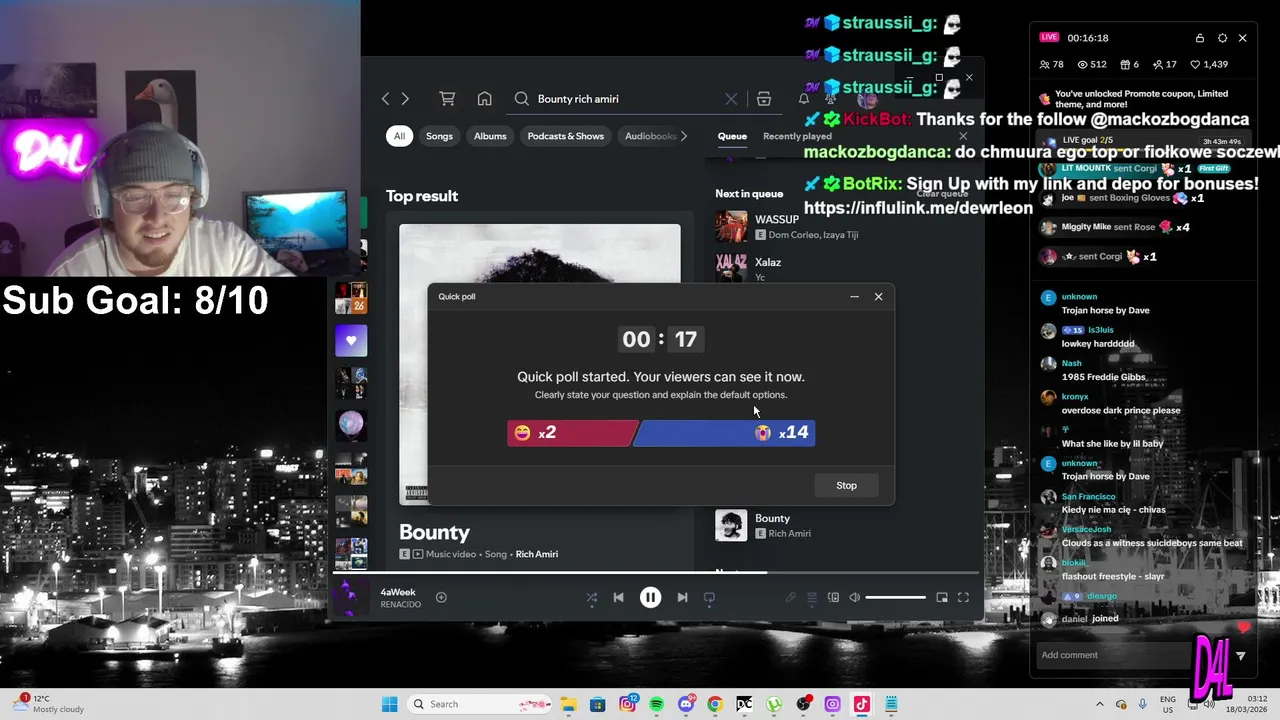1280x720 pixels.
Task: Open Google Chrome from taskbar
Action: pos(714,704)
